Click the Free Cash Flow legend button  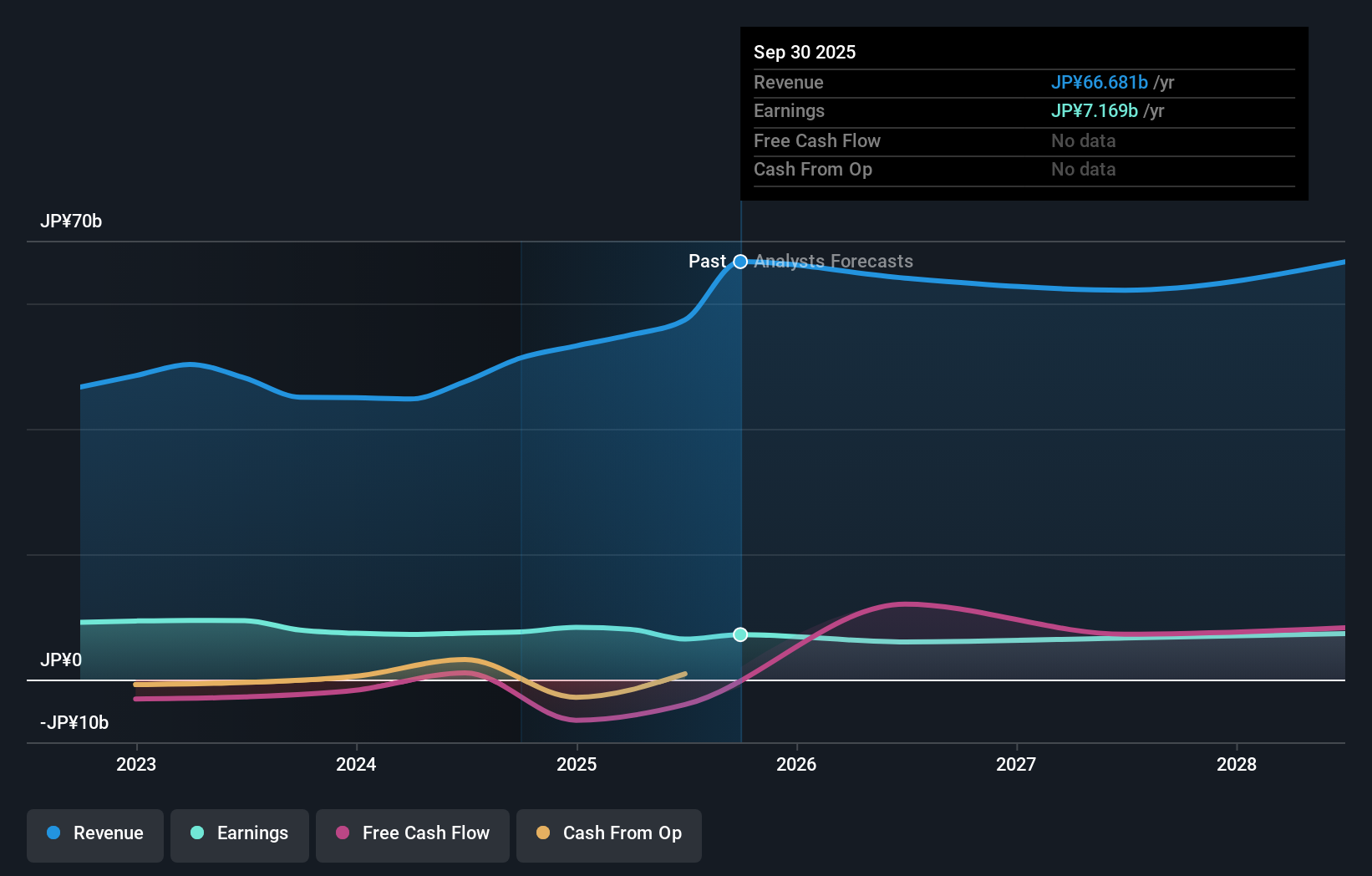412,833
